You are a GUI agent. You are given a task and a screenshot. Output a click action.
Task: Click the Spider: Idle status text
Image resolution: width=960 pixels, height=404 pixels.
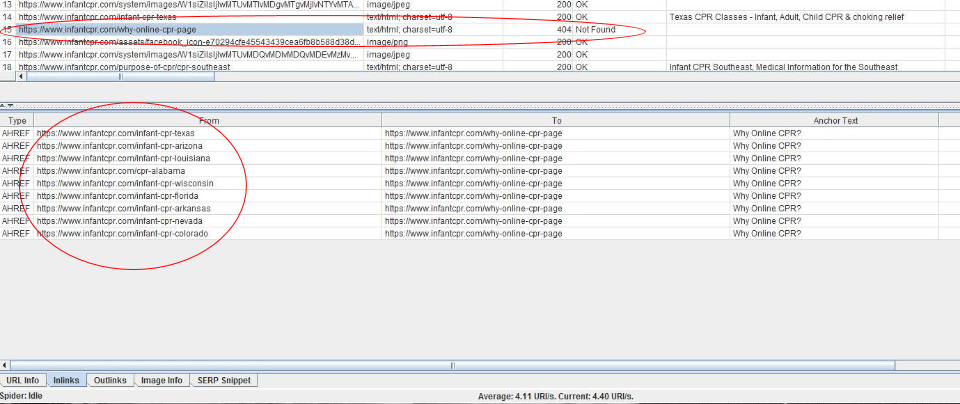tap(21, 396)
